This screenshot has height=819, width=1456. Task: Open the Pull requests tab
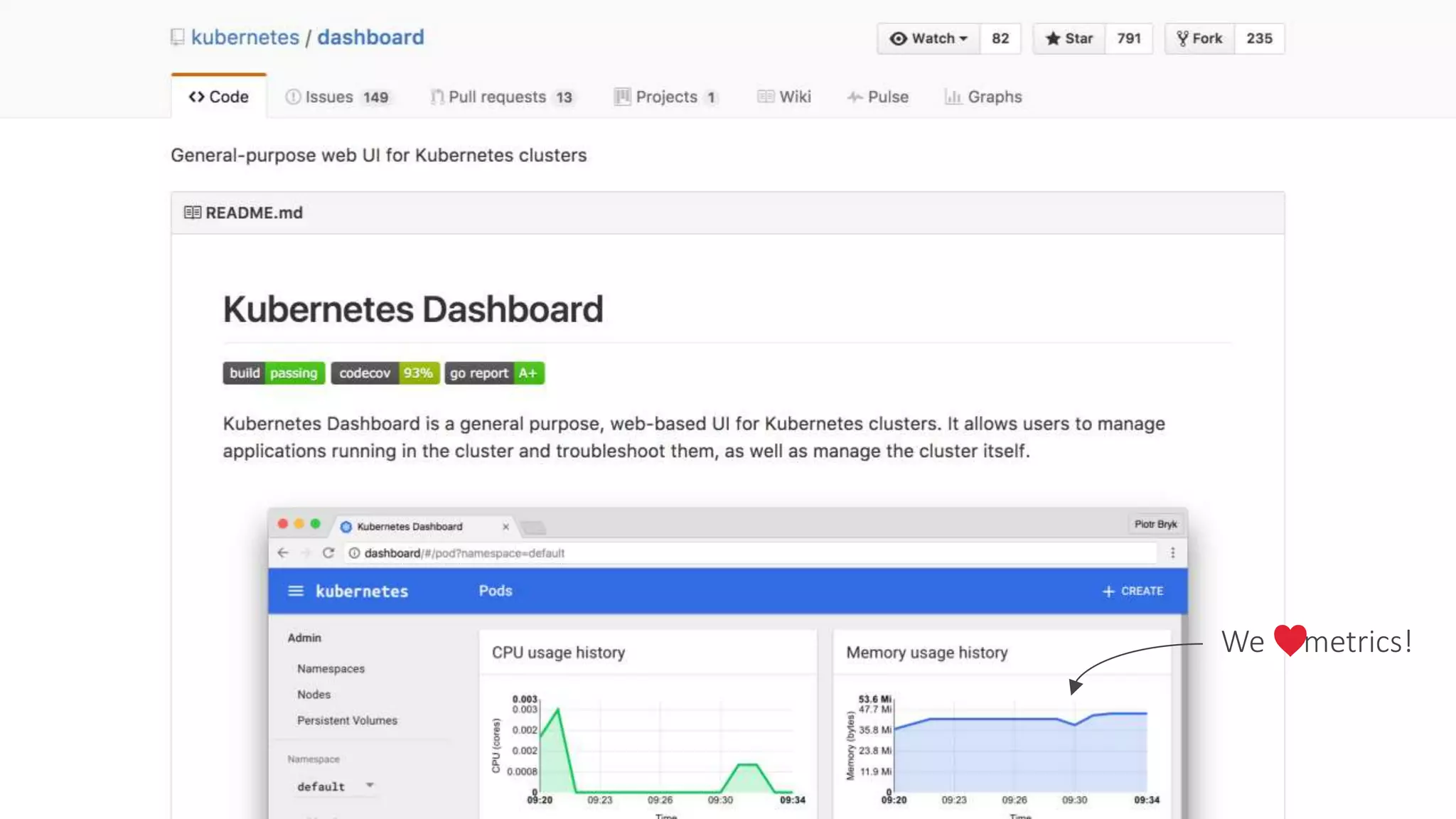pos(501,97)
